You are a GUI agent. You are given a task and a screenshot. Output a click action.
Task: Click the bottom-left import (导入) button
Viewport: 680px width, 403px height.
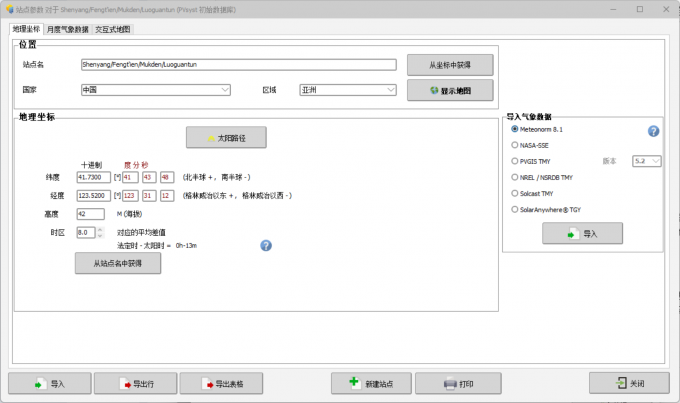[49, 383]
